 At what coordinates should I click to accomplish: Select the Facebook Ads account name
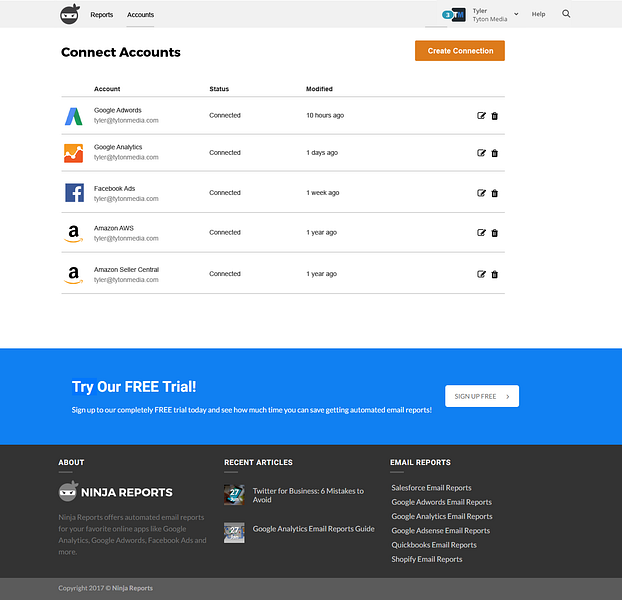point(115,188)
